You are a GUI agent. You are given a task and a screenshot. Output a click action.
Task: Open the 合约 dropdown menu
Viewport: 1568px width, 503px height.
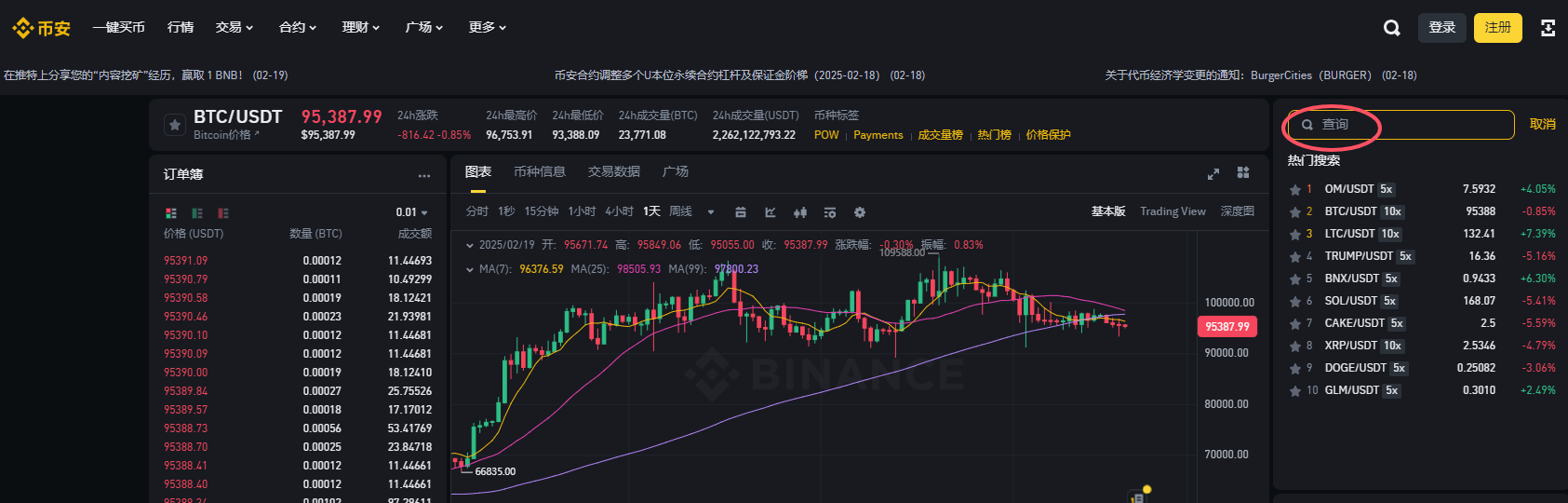(x=298, y=28)
